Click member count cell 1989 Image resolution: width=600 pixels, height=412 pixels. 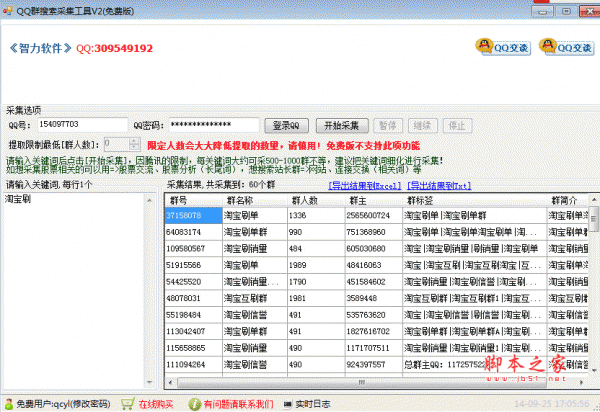(316, 265)
